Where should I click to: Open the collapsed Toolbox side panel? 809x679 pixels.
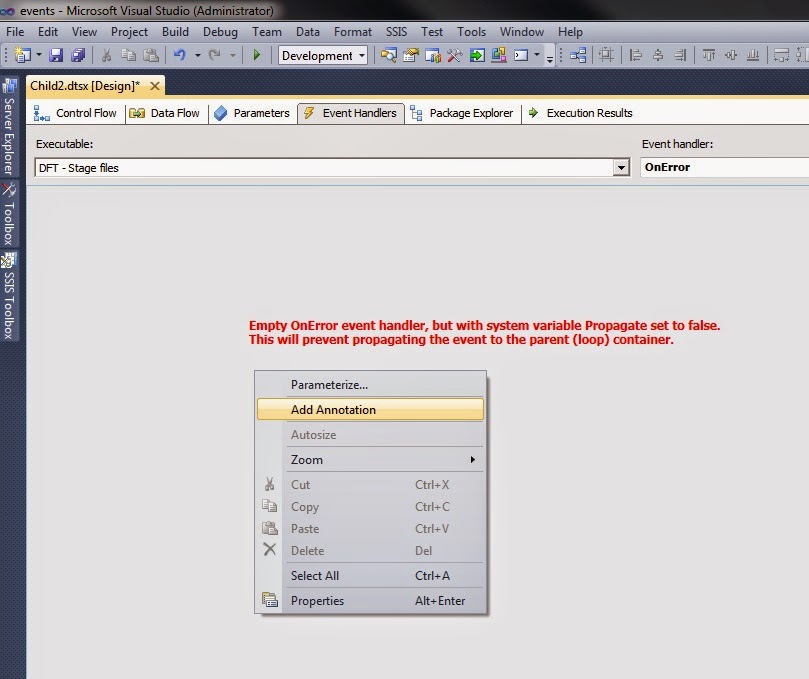pyautogui.click(x=9, y=214)
